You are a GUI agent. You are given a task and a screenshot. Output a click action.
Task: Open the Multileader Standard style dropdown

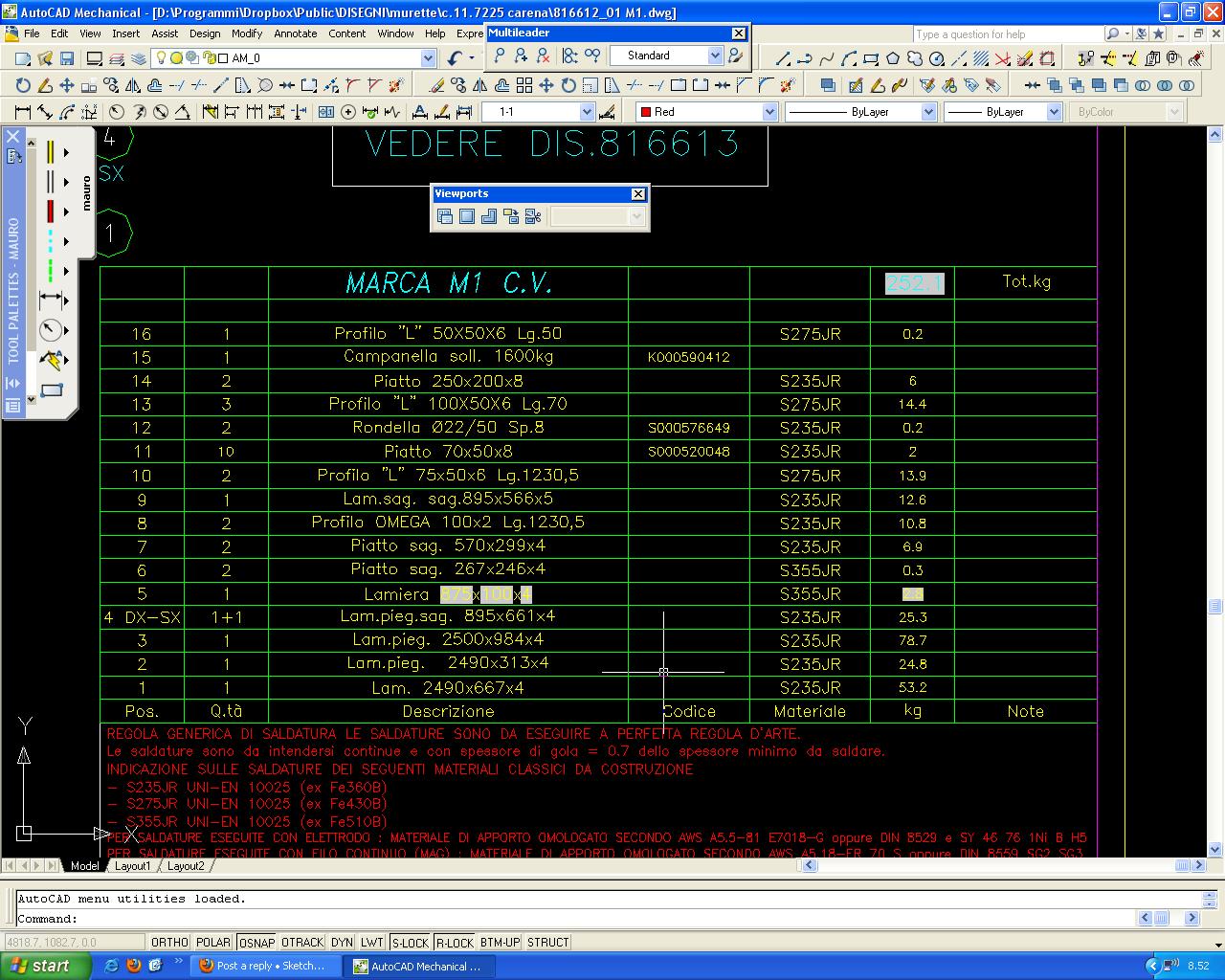coord(715,56)
